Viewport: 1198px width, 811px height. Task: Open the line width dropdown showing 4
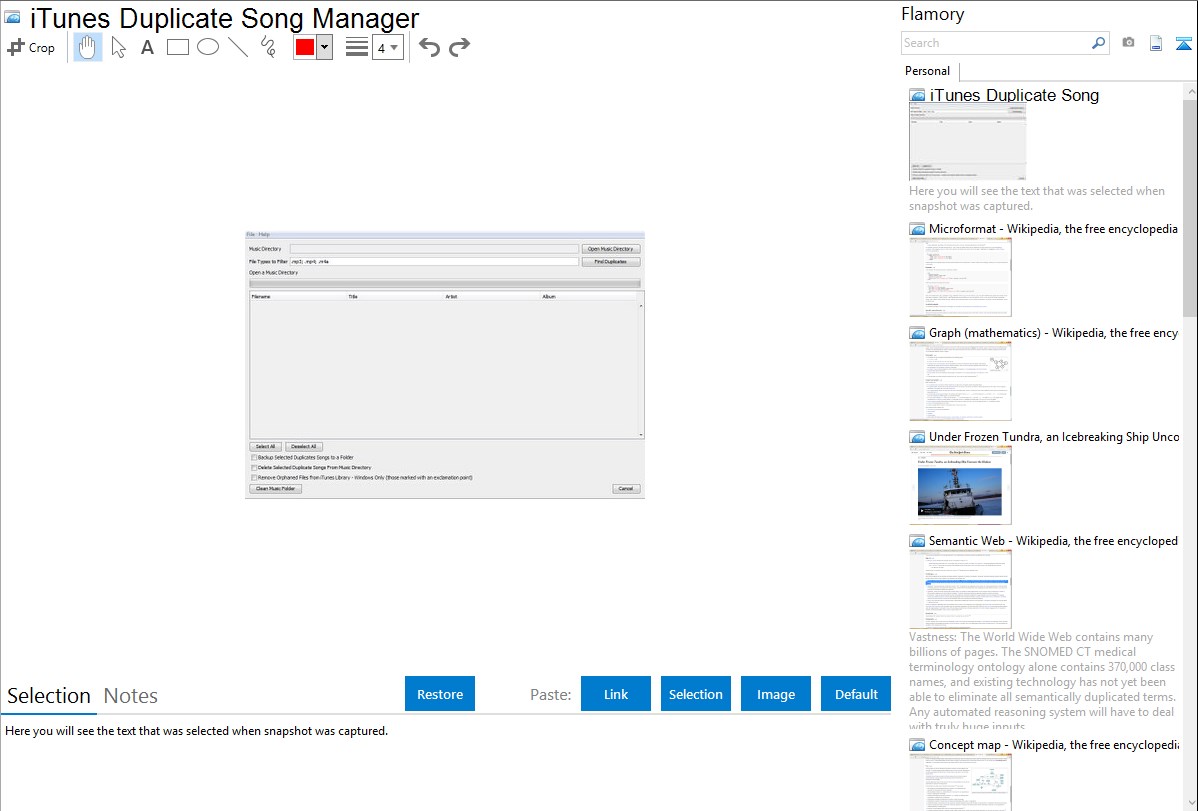[388, 47]
